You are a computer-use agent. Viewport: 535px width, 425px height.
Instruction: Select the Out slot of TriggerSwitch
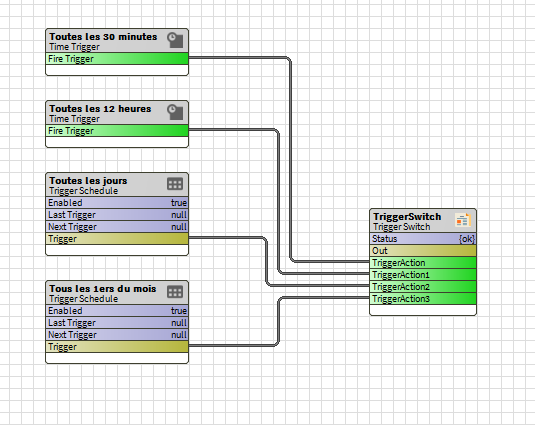coord(423,251)
